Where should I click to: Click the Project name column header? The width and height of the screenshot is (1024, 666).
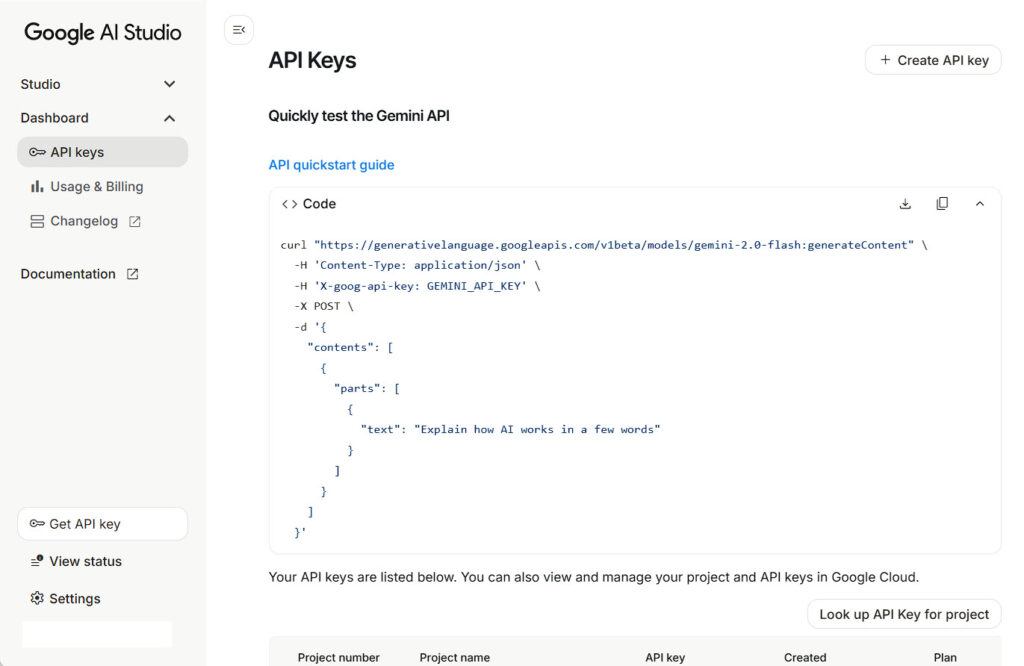click(x=454, y=658)
